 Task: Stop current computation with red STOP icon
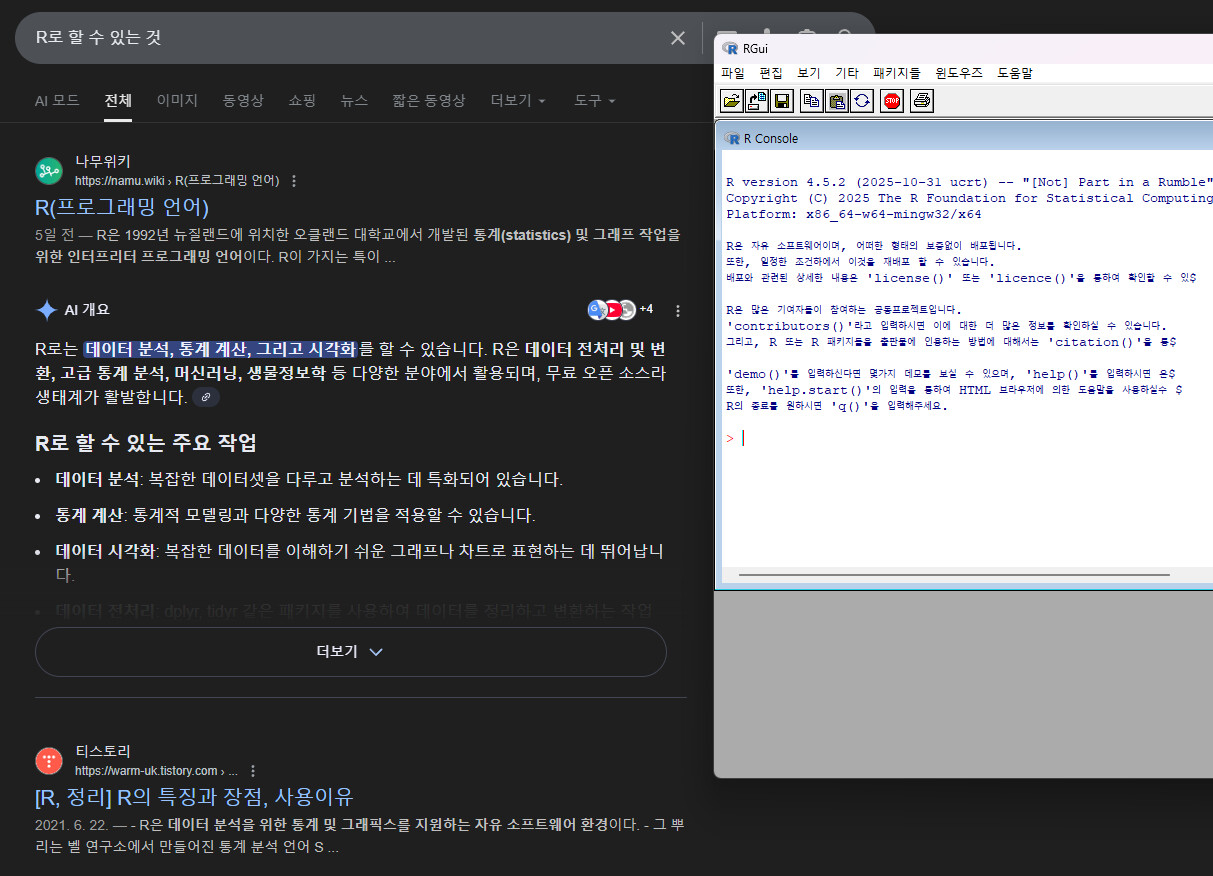click(x=892, y=101)
